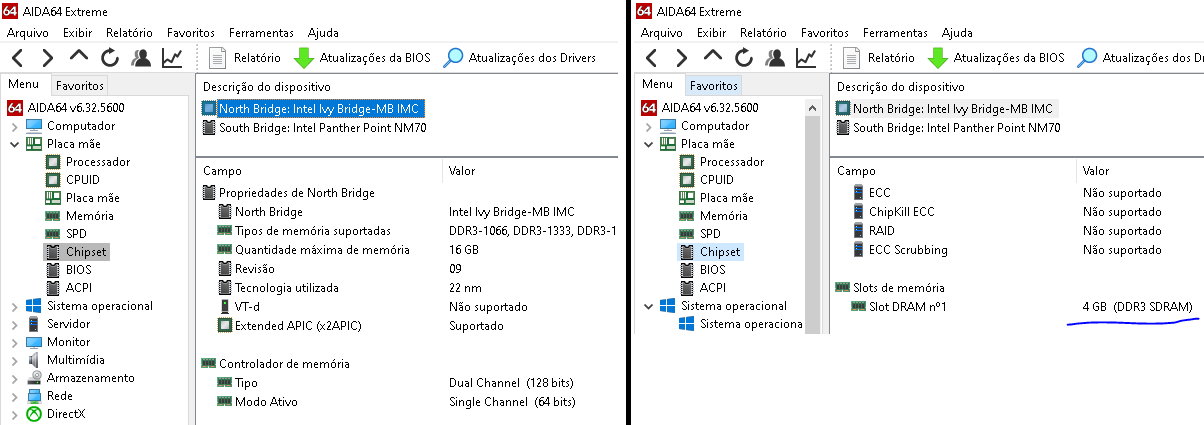The image size is (1204, 425).
Task: Refresh using left window toolbar icon
Action: [110, 58]
